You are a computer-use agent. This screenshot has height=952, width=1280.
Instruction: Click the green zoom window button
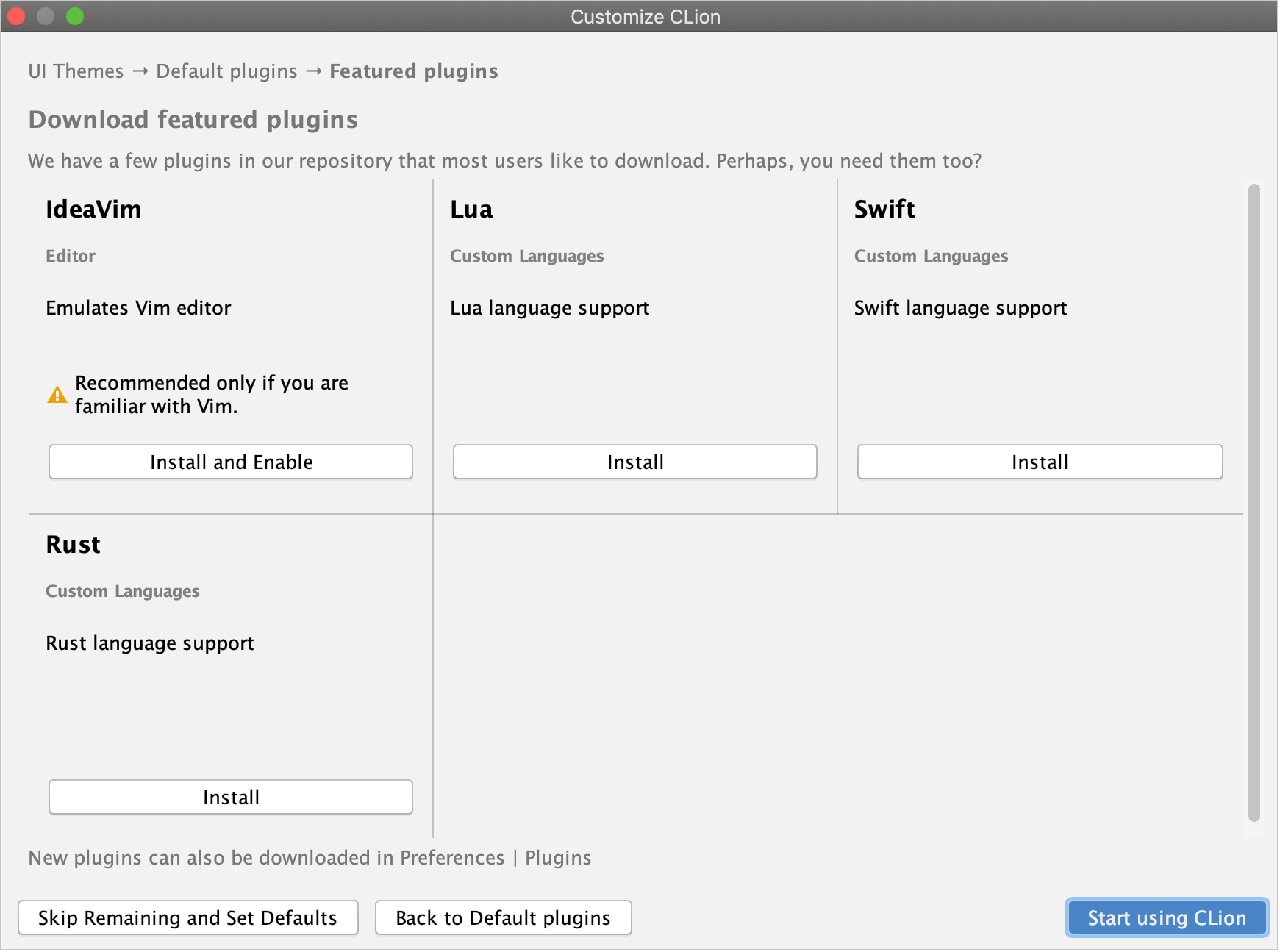(75, 16)
